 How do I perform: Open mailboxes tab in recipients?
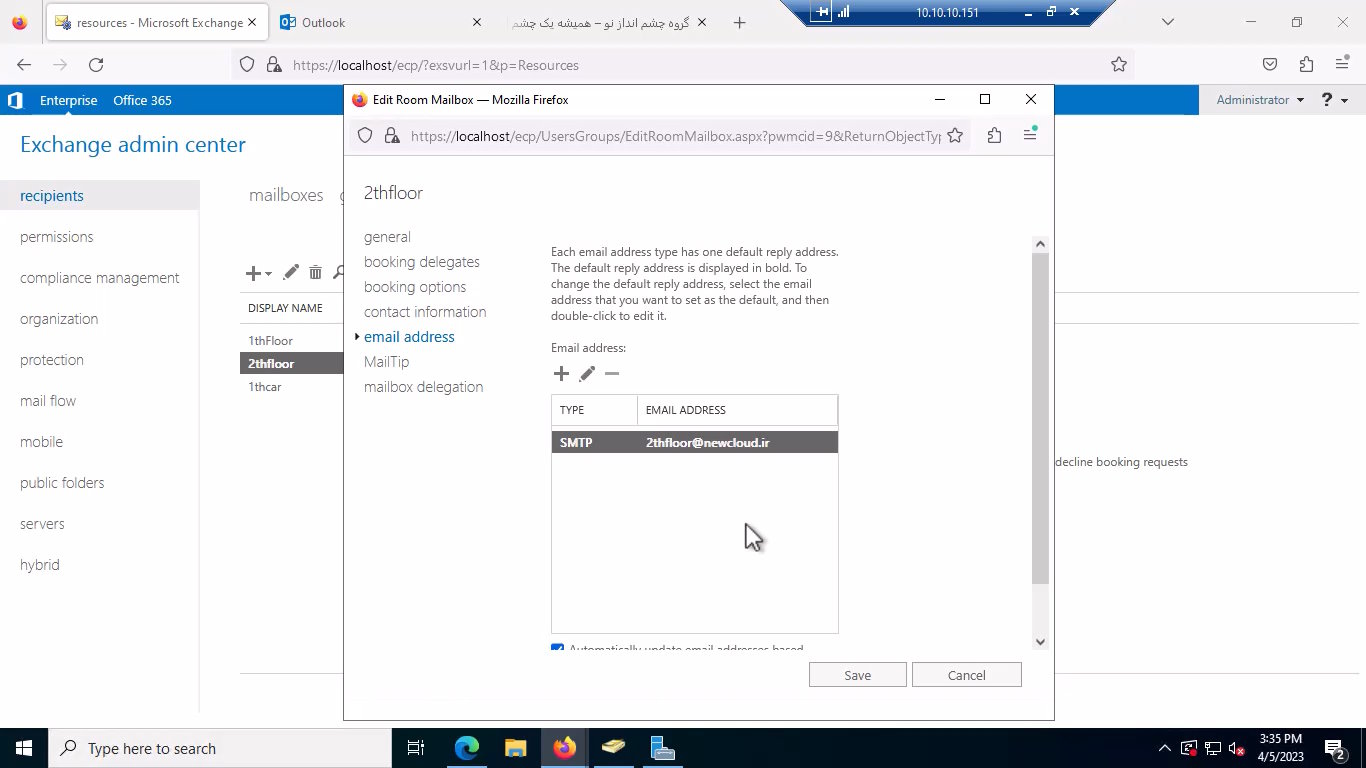(x=286, y=195)
